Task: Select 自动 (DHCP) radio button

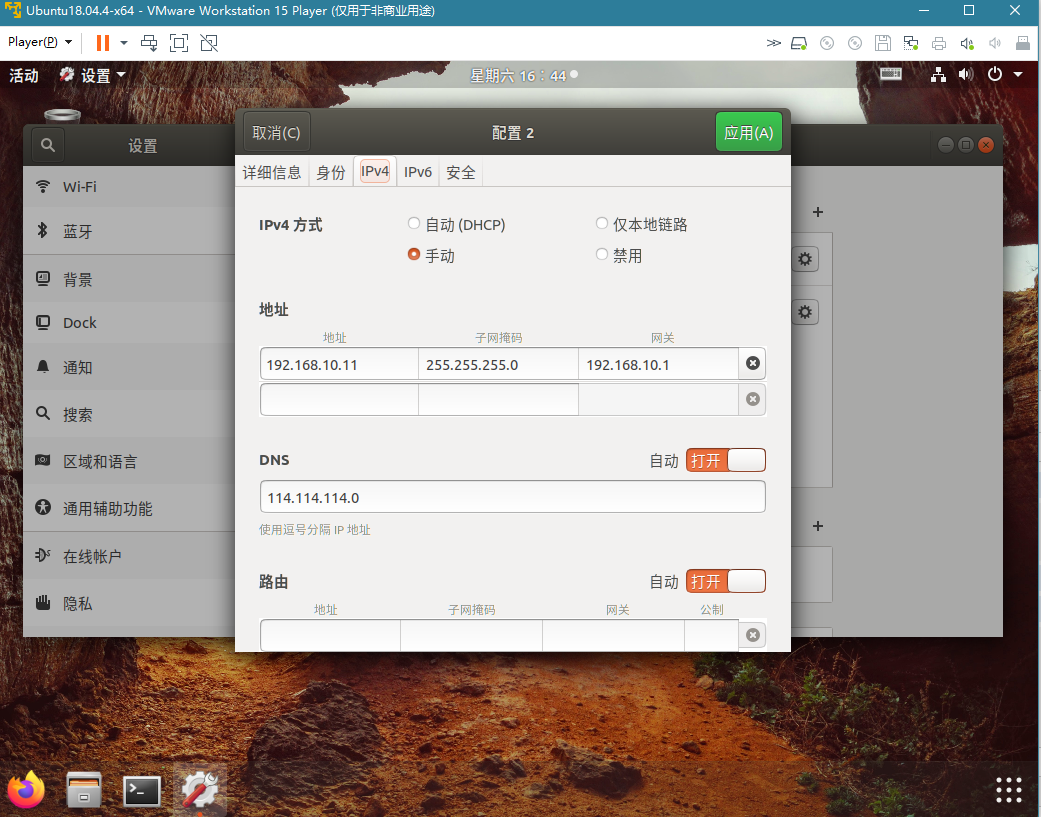Action: point(414,224)
